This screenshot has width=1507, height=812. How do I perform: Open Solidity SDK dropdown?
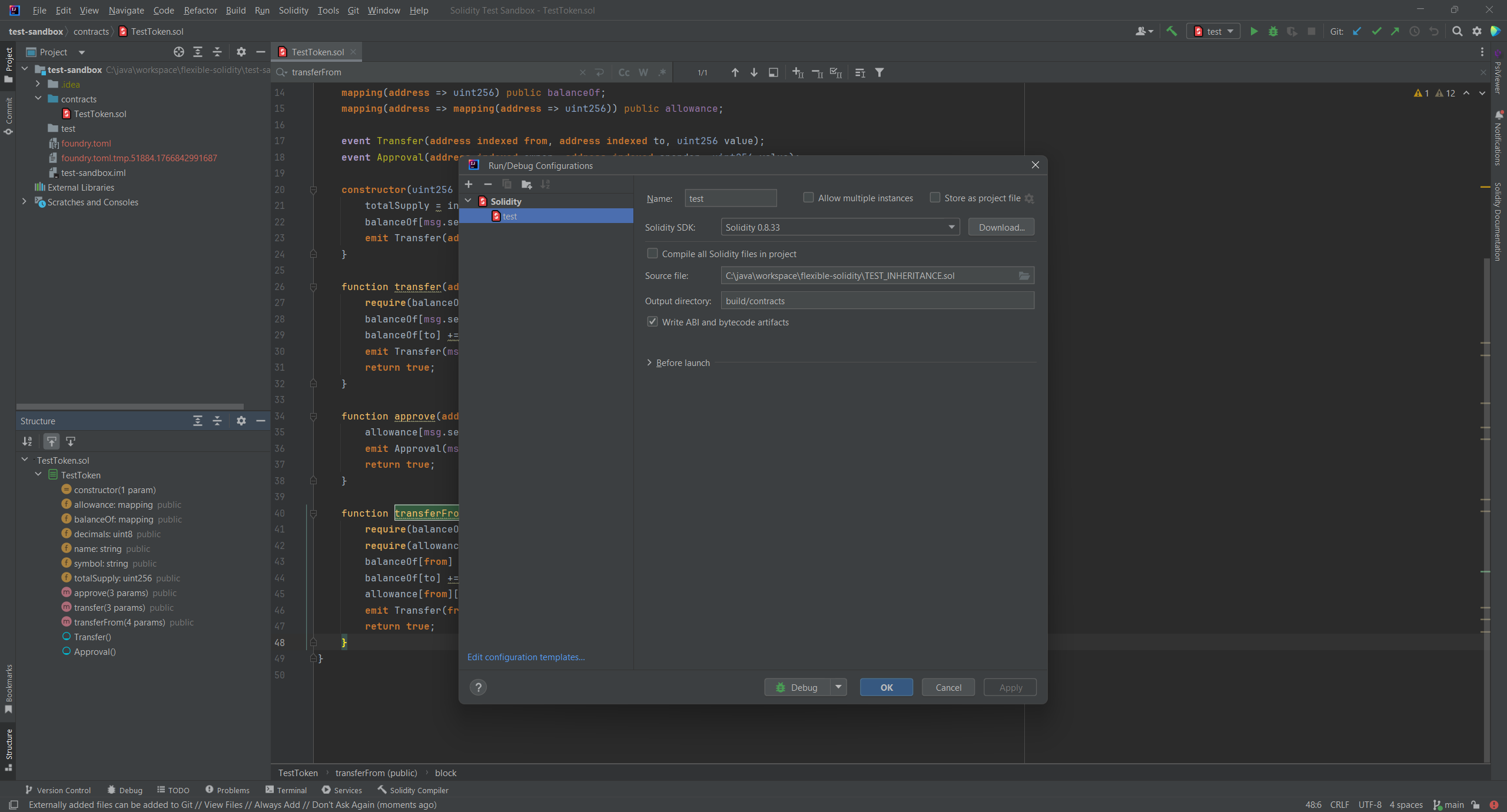coord(840,227)
